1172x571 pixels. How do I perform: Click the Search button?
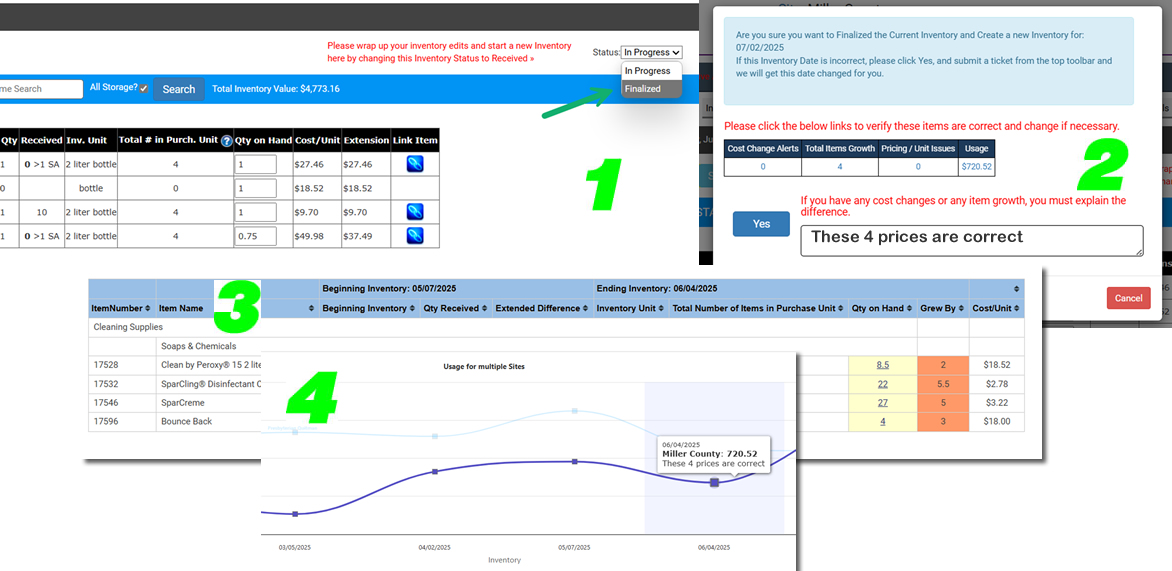(x=179, y=89)
